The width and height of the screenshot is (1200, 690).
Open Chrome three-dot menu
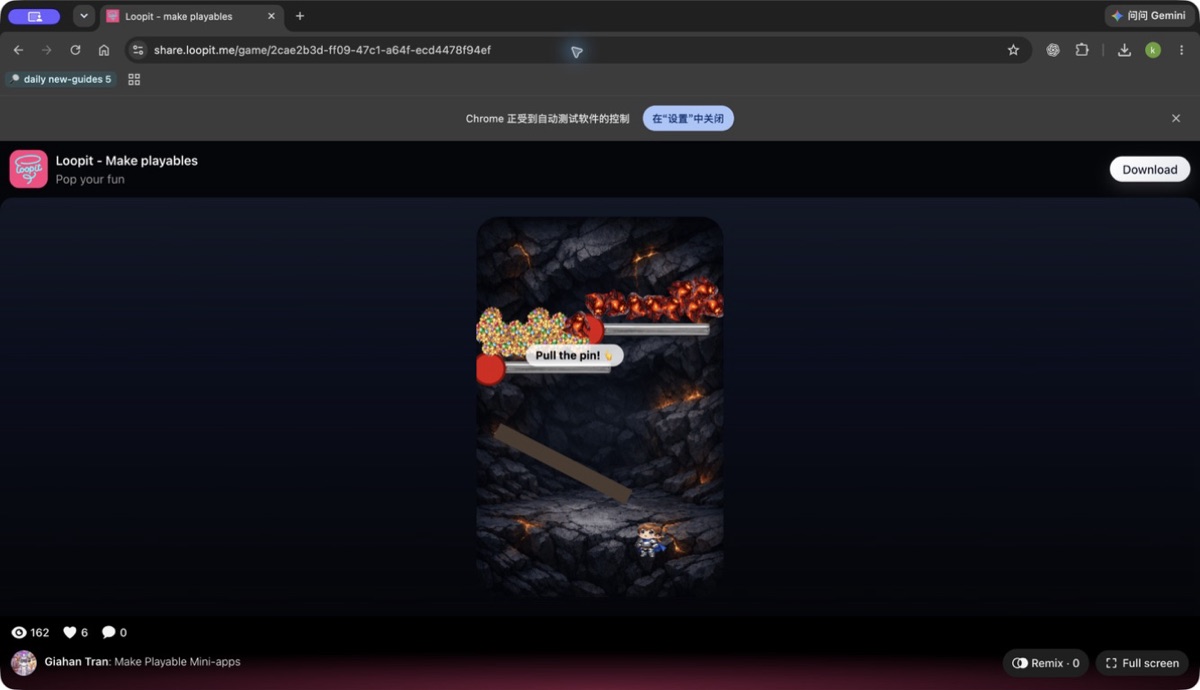tap(1181, 50)
